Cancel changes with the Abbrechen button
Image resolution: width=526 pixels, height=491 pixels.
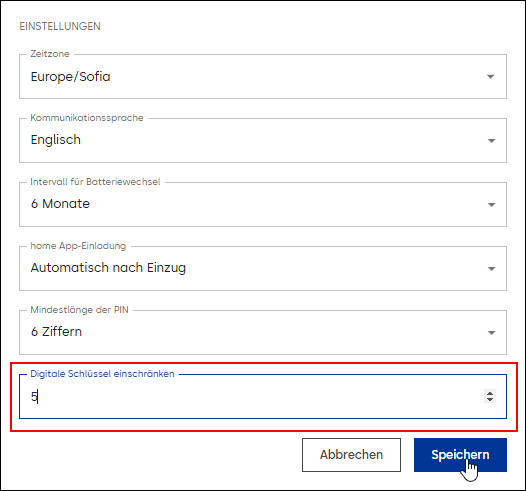tap(351, 455)
